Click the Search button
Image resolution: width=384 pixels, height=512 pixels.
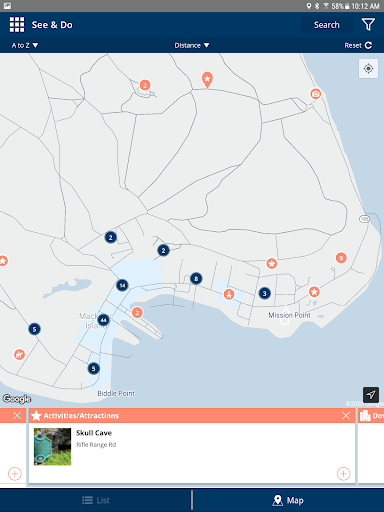click(327, 25)
